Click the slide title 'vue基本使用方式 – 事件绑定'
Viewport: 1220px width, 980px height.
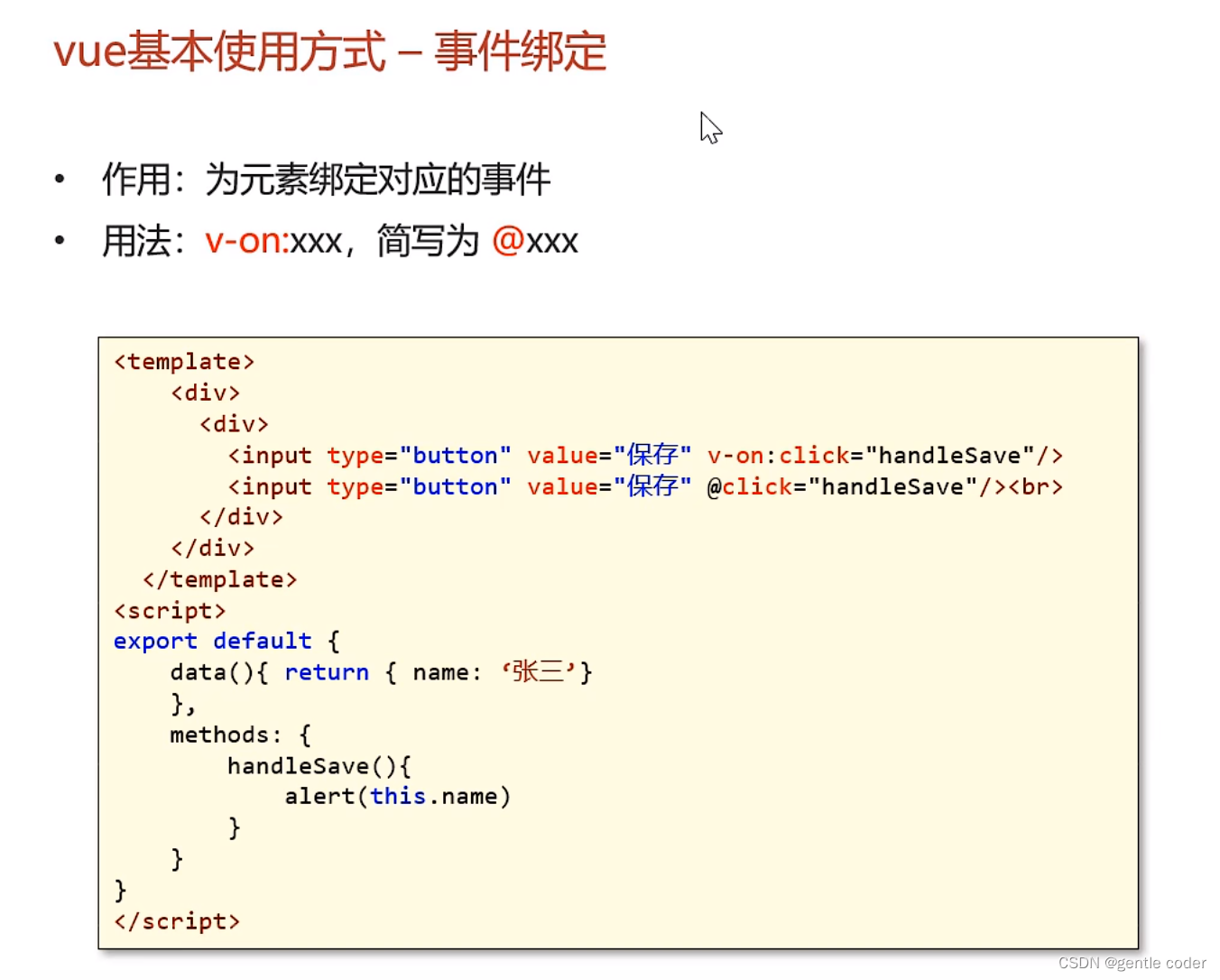point(329,51)
